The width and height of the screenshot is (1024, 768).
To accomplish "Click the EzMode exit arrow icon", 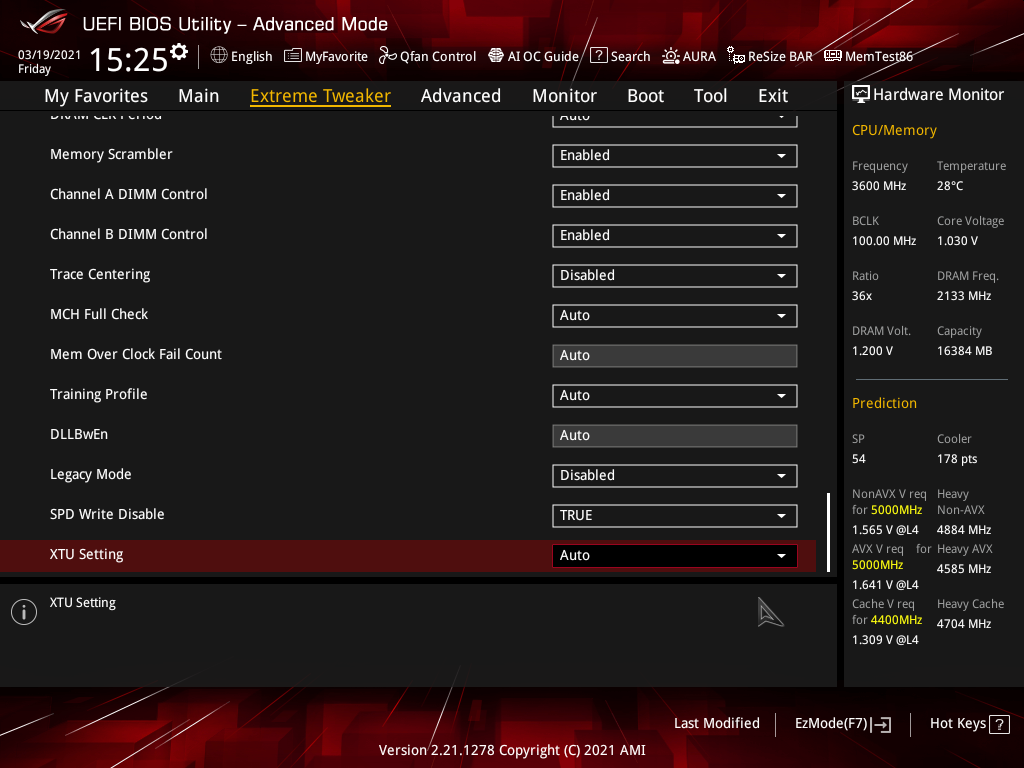I will click(880, 724).
